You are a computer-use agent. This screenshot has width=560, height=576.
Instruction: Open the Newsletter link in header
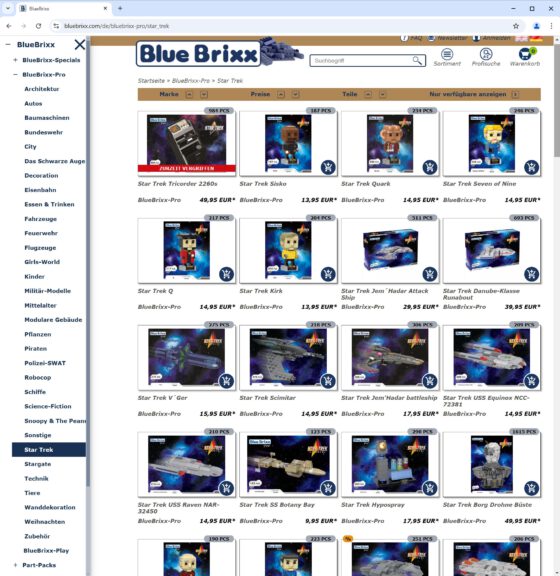[x=448, y=38]
